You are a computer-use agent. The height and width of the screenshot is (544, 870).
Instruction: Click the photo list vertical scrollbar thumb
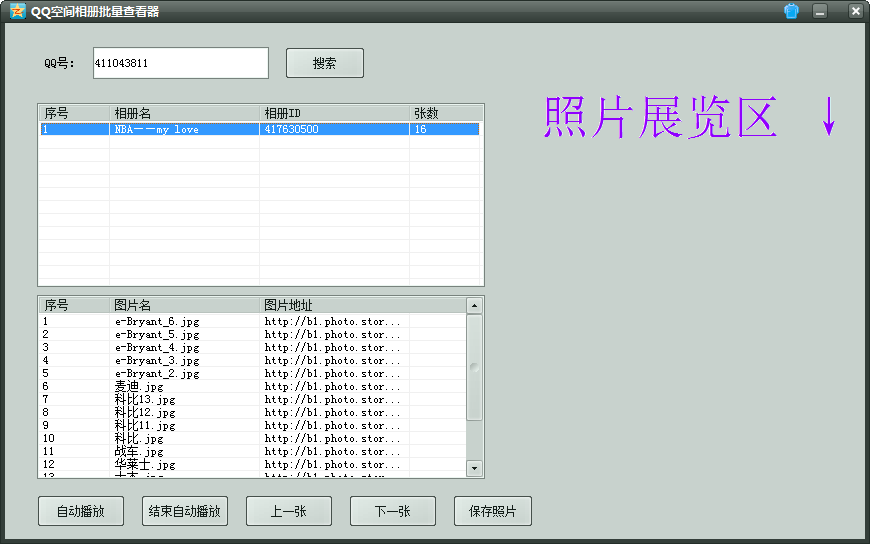point(474,366)
